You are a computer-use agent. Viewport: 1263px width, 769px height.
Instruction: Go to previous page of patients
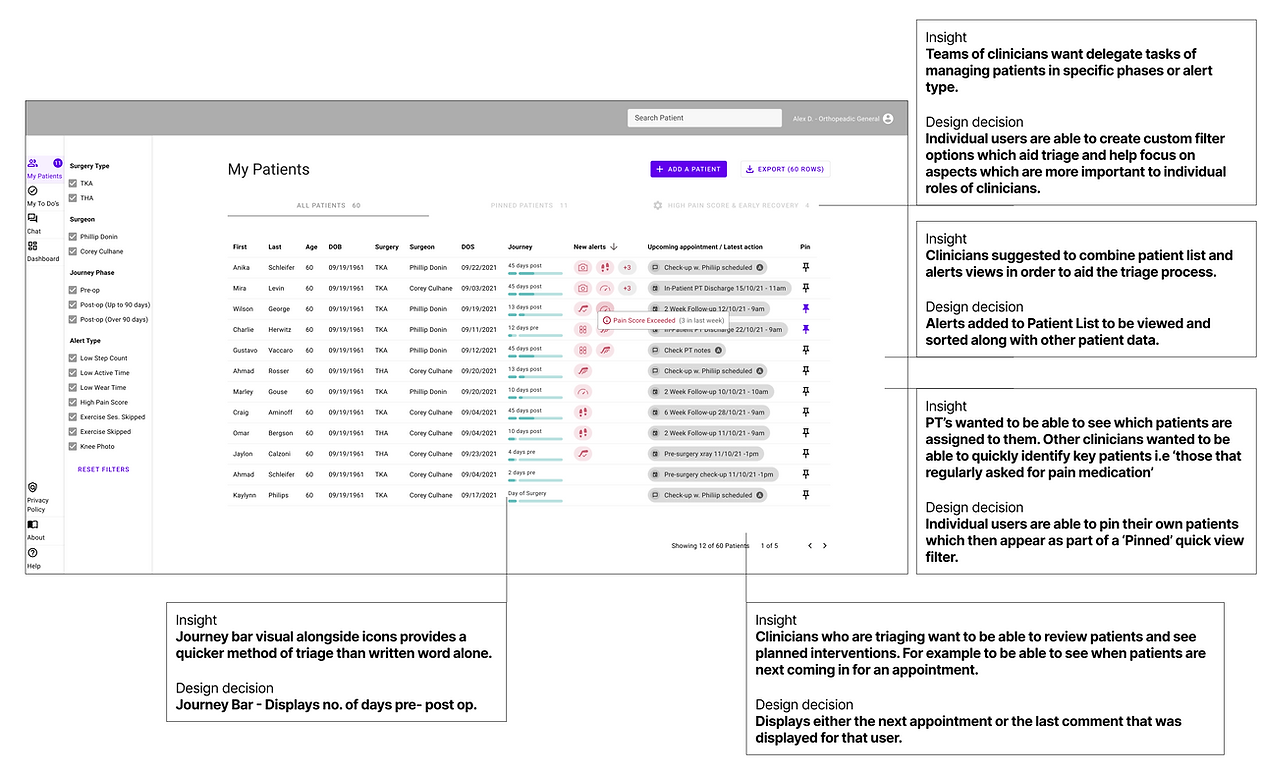tap(810, 546)
